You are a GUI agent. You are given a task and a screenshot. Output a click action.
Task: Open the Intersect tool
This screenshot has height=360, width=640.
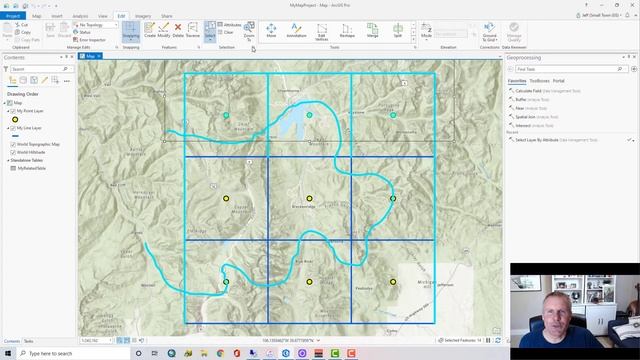click(x=531, y=126)
